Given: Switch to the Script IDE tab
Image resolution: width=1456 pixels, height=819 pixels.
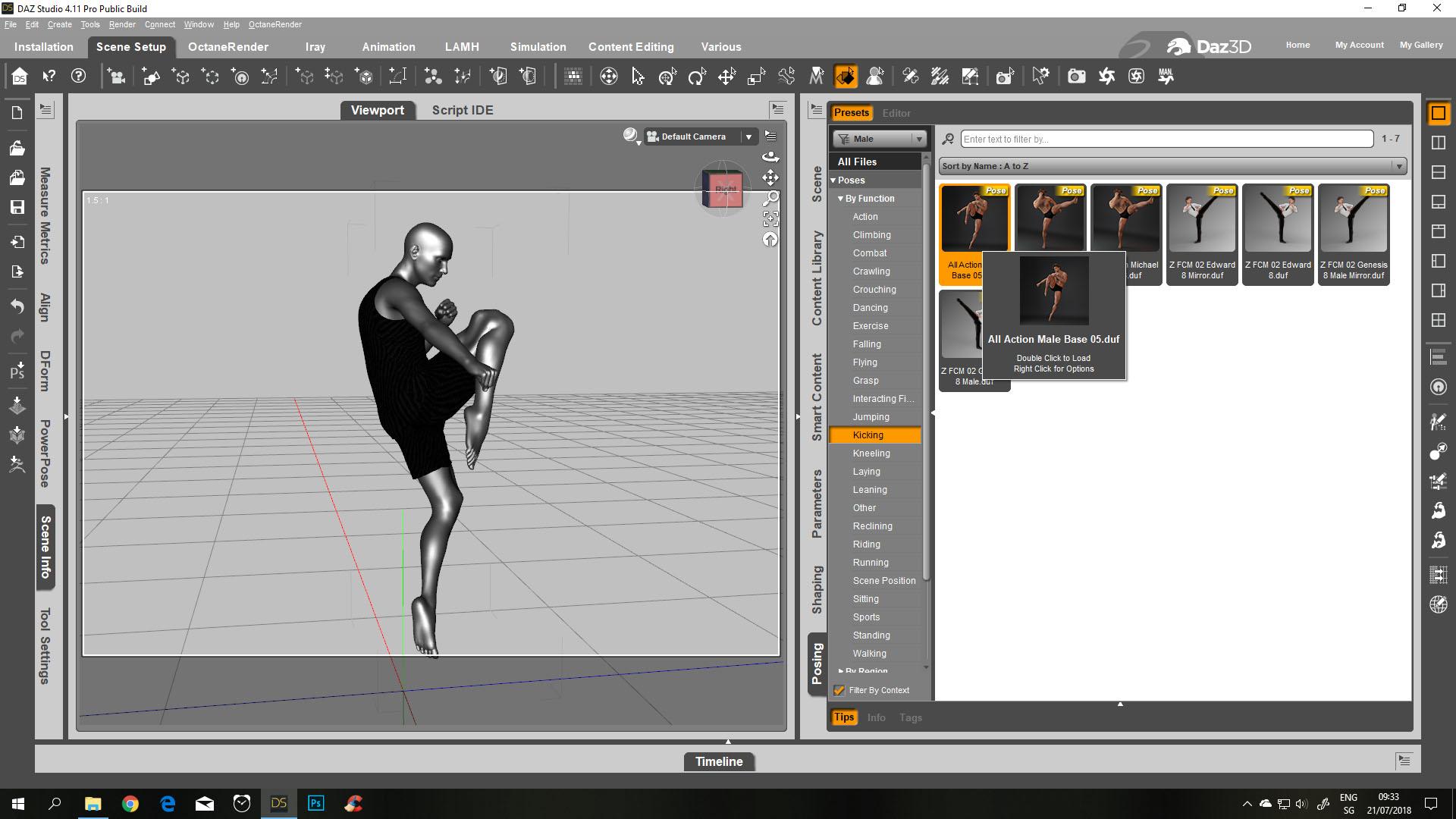Looking at the screenshot, I should (x=463, y=110).
